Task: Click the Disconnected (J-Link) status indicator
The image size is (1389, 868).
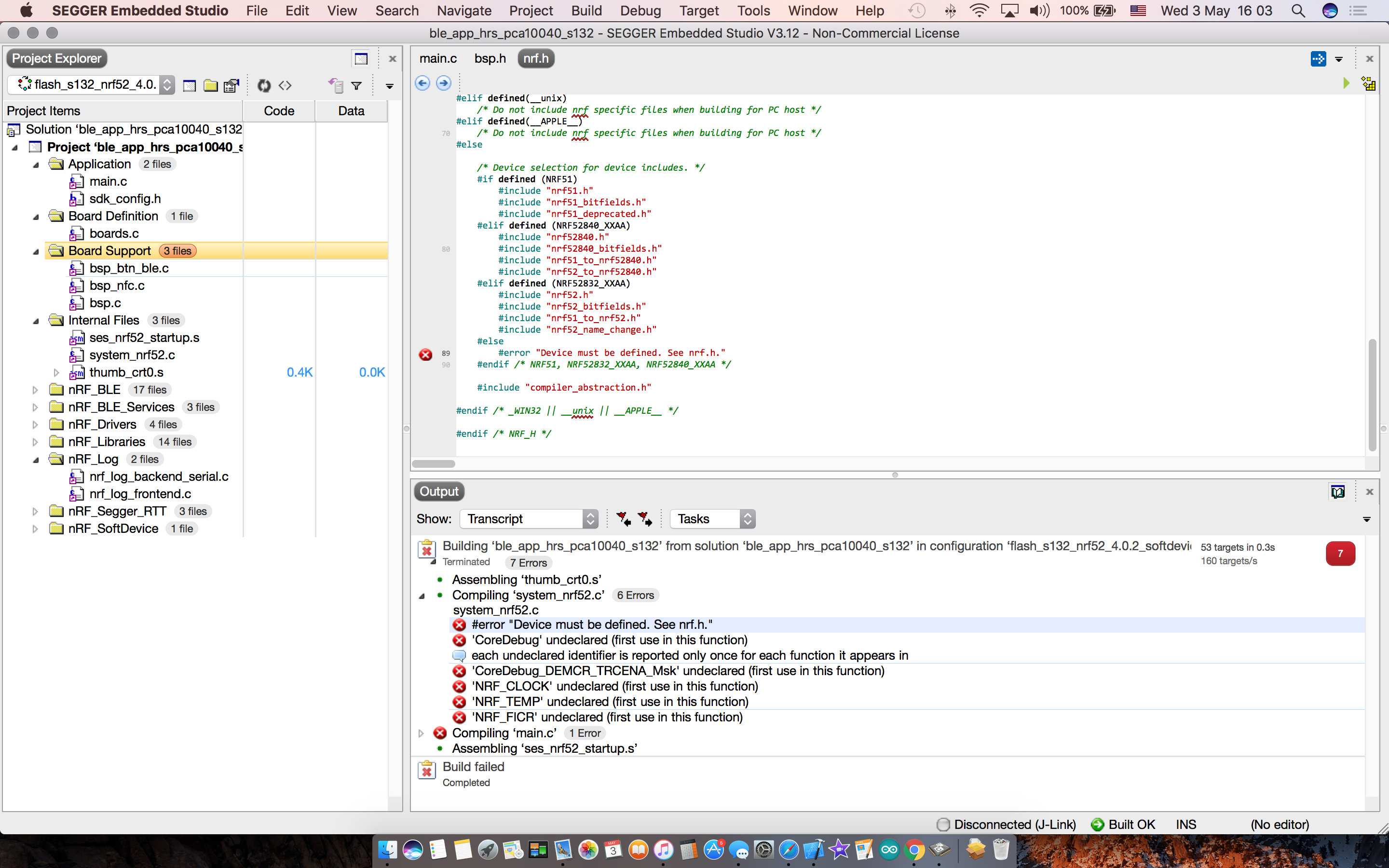Action: pyautogui.click(x=1006, y=825)
